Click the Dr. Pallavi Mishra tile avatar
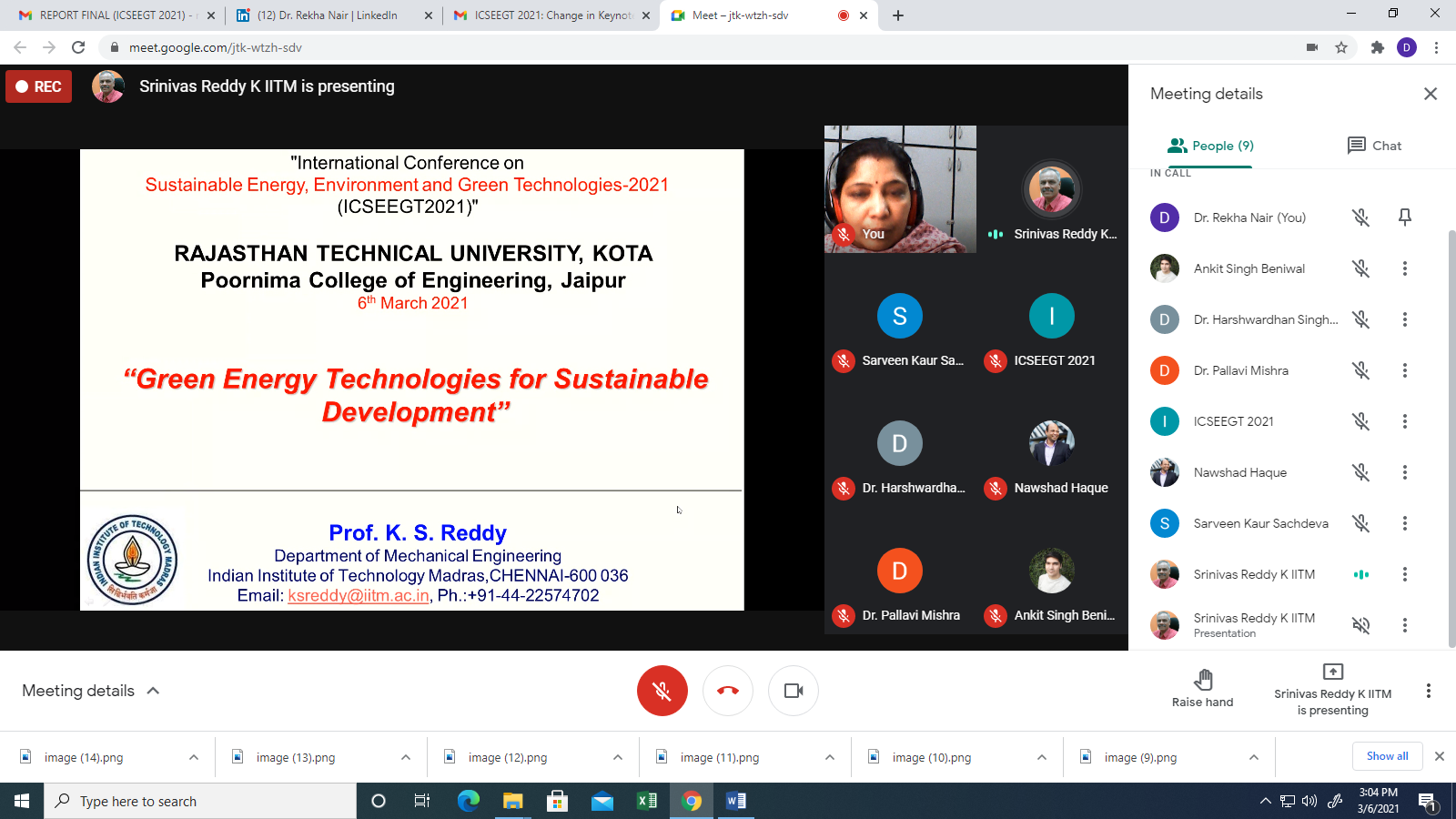The image size is (1456, 819). tap(900, 571)
